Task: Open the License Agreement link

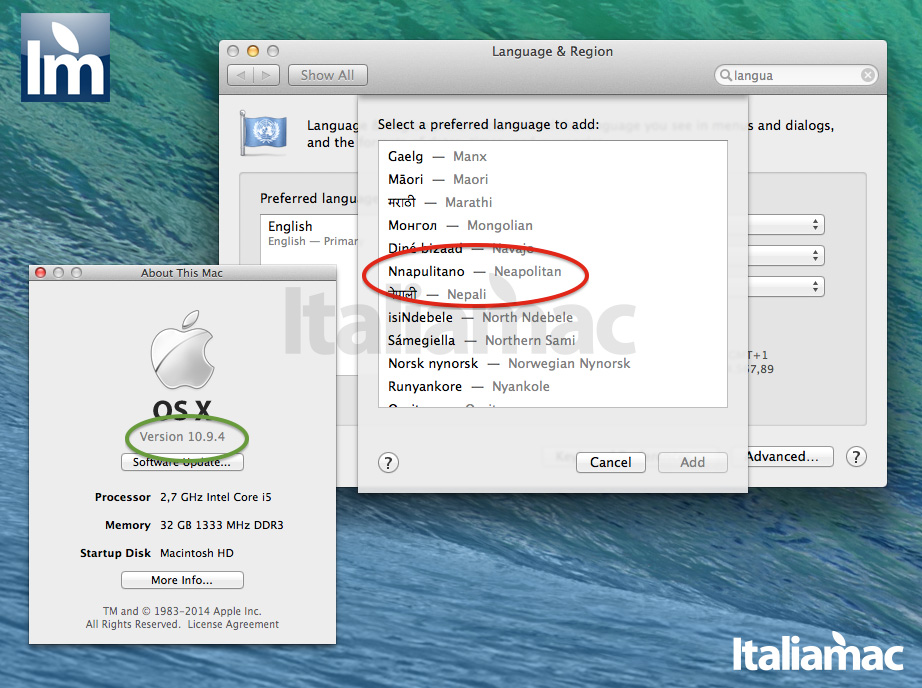Action: (x=233, y=624)
